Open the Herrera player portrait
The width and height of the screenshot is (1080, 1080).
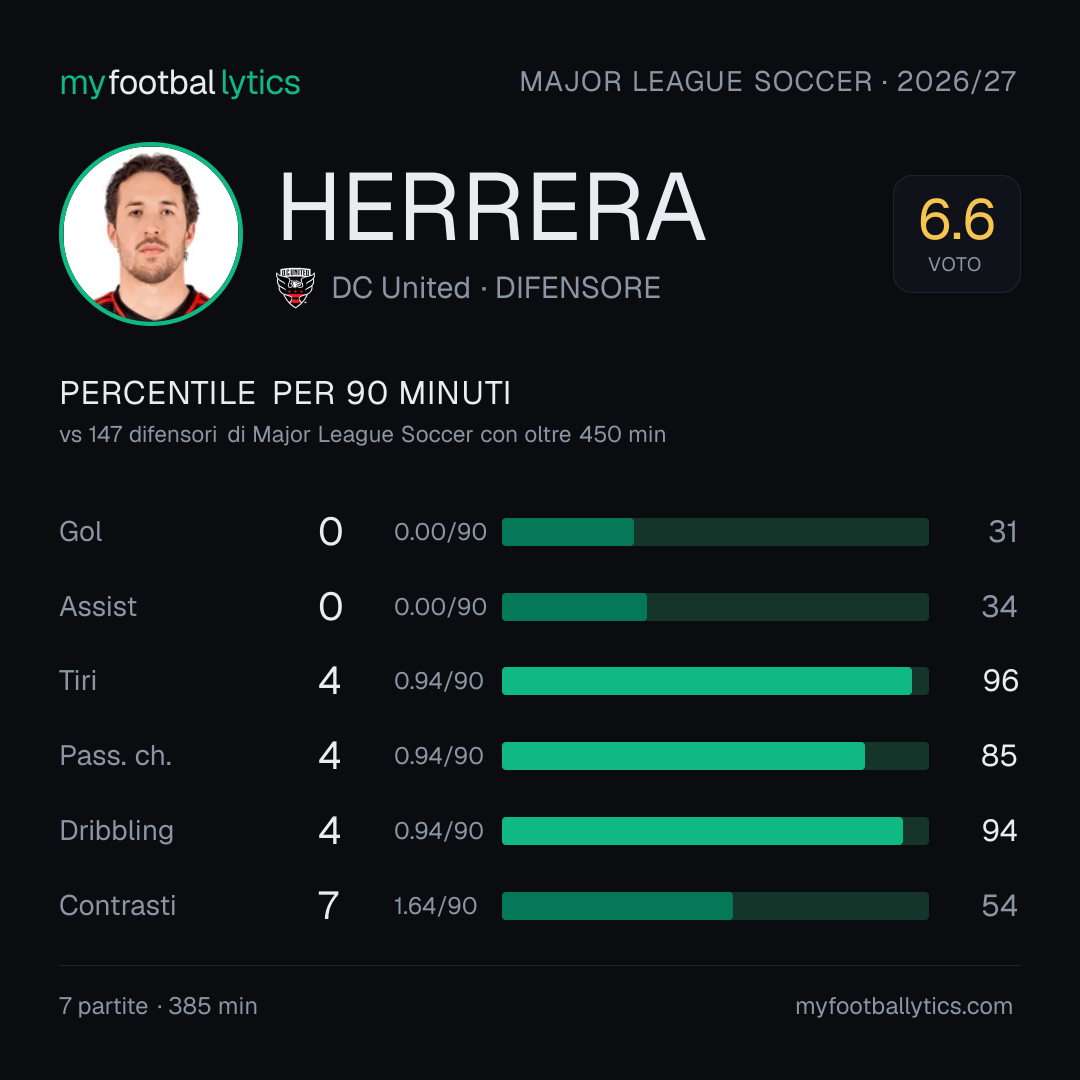tap(151, 233)
